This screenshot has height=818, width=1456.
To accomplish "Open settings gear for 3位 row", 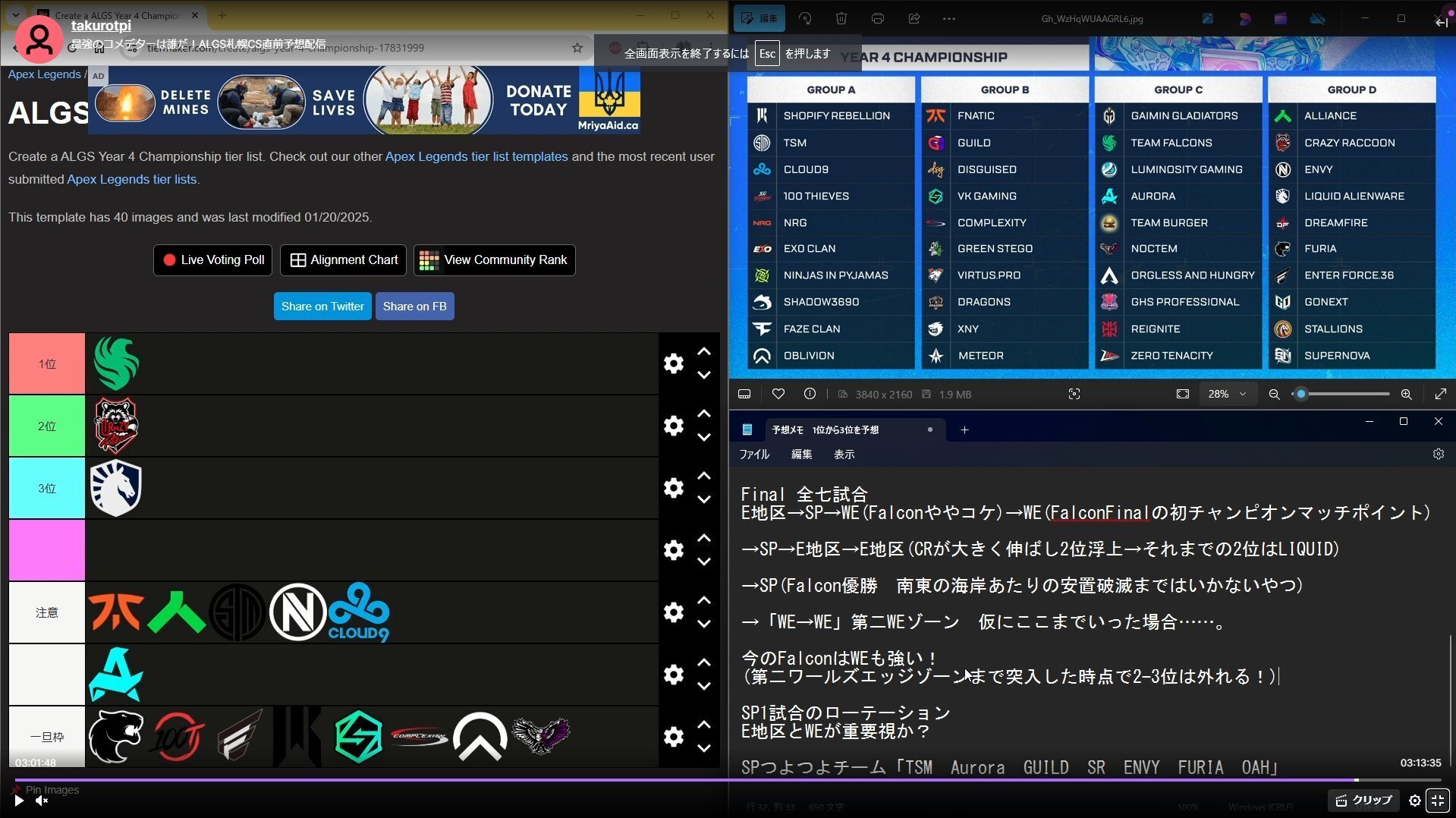I will 674,488.
